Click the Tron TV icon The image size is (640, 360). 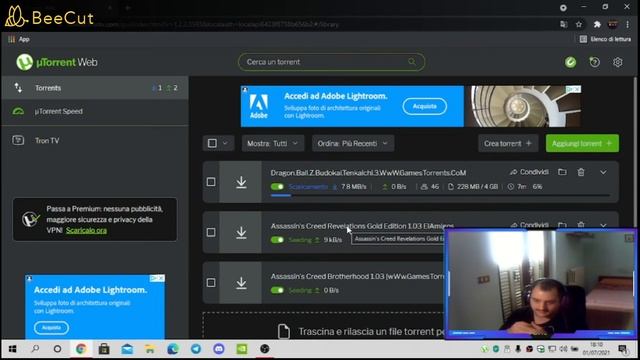(18, 140)
